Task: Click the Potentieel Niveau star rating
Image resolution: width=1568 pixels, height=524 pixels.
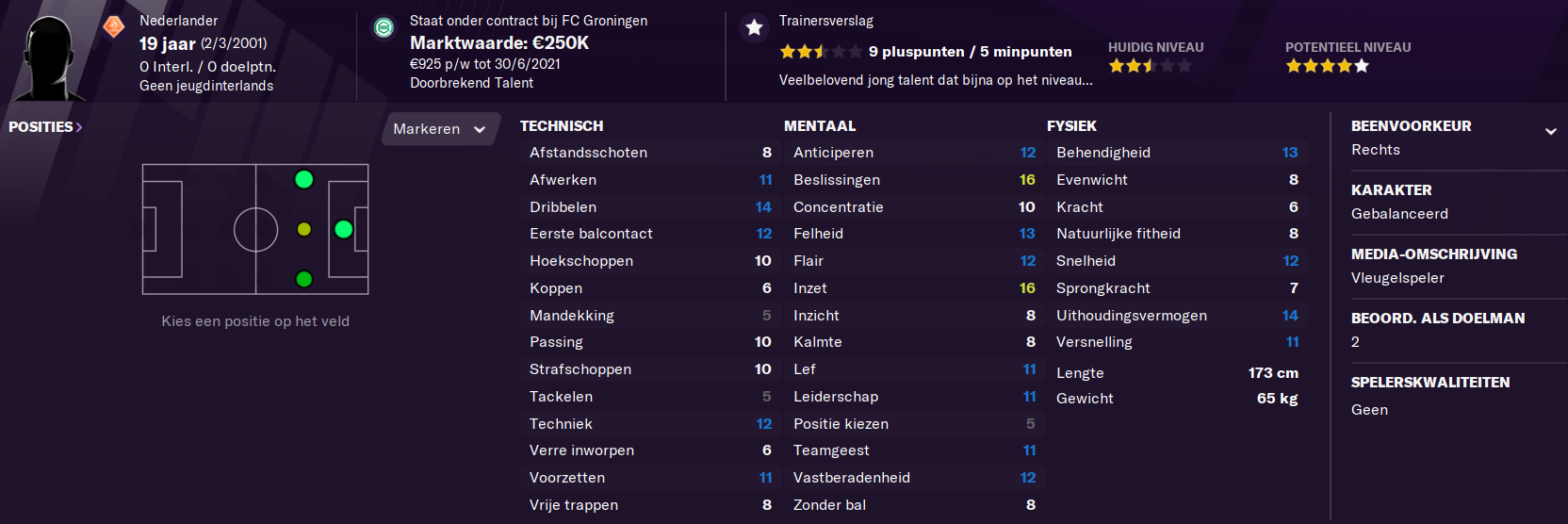Action: pos(1328,66)
